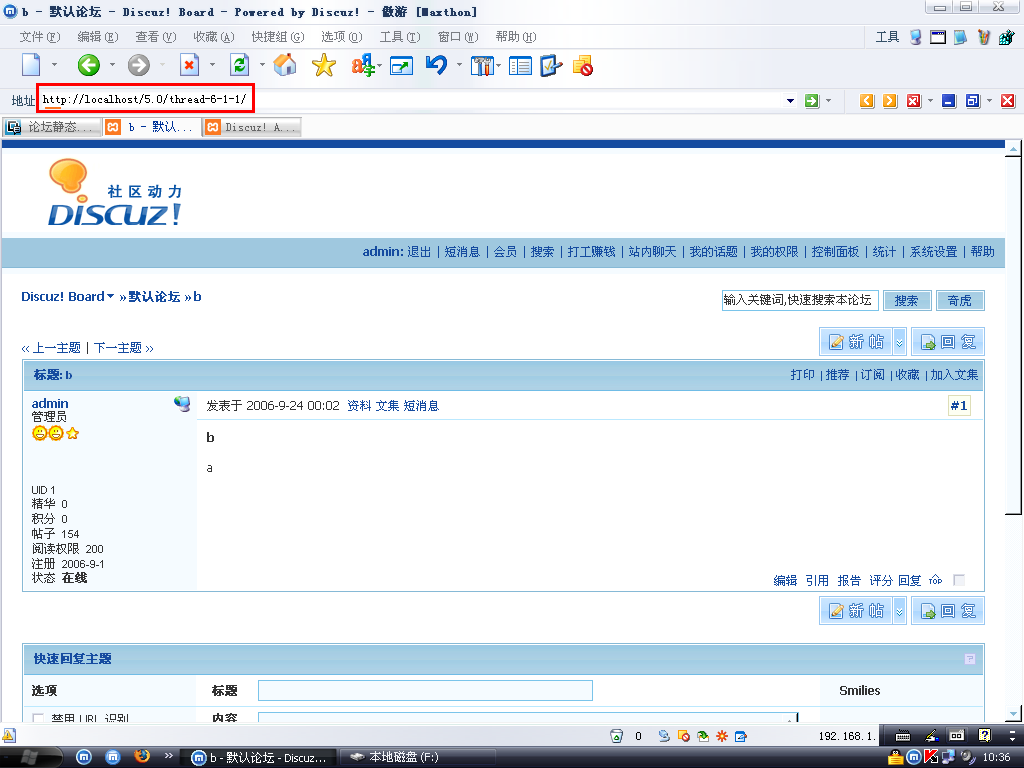The width and height of the screenshot is (1024, 768).
Task: Expand the address bar URL history dropdown
Action: [790, 101]
